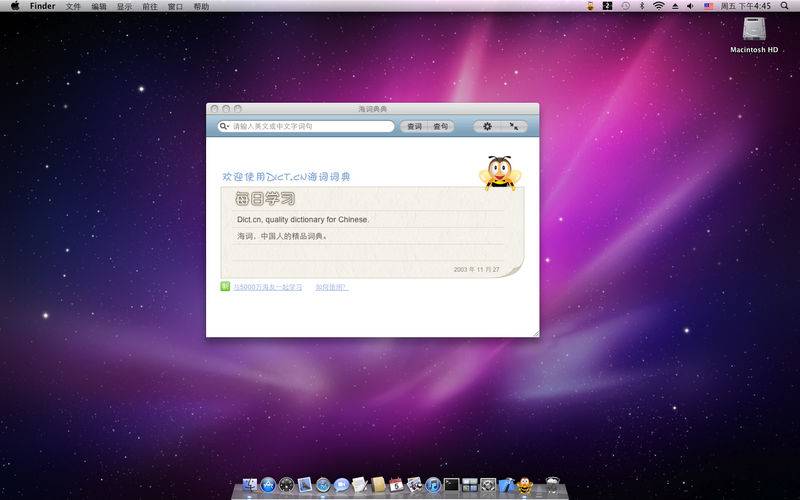The width and height of the screenshot is (800, 500).
Task: Open TextEdit from the Dock
Action: tap(360, 484)
